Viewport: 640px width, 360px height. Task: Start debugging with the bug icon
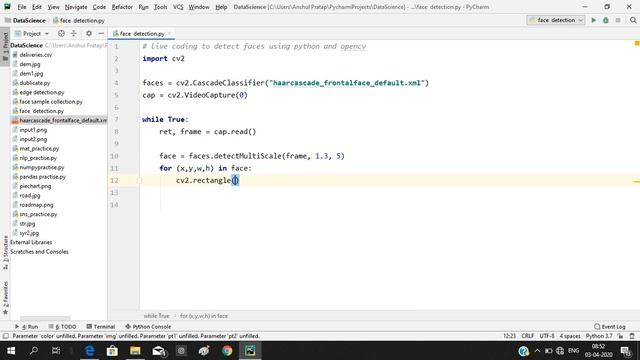(606, 20)
